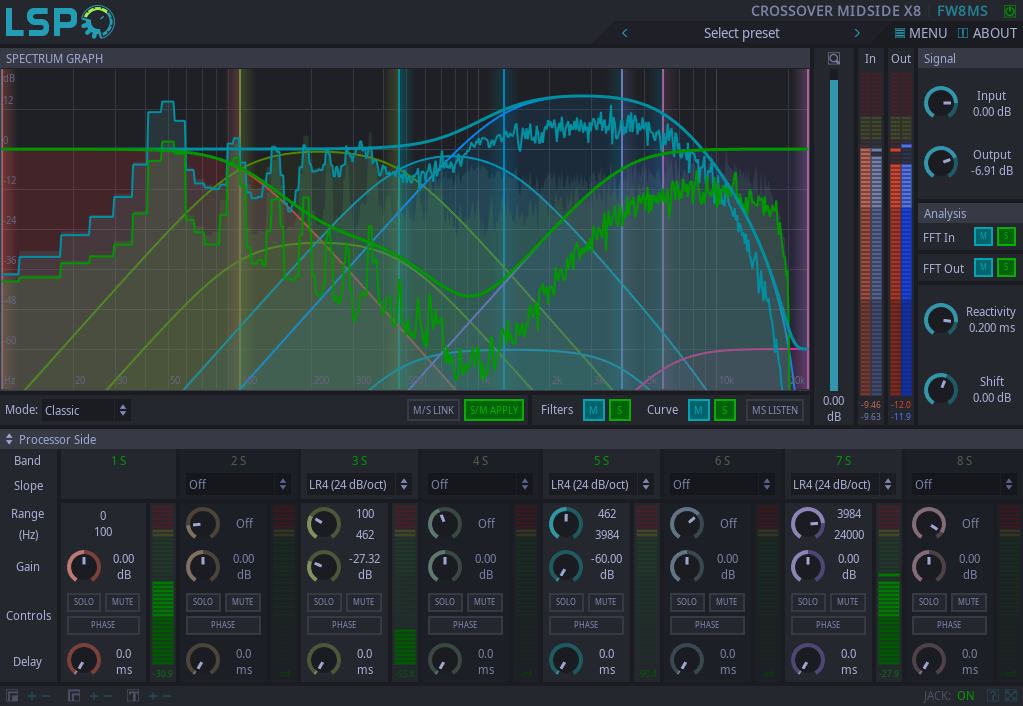
Task: Disable the S/M APPLY toggle
Action: [x=494, y=410]
